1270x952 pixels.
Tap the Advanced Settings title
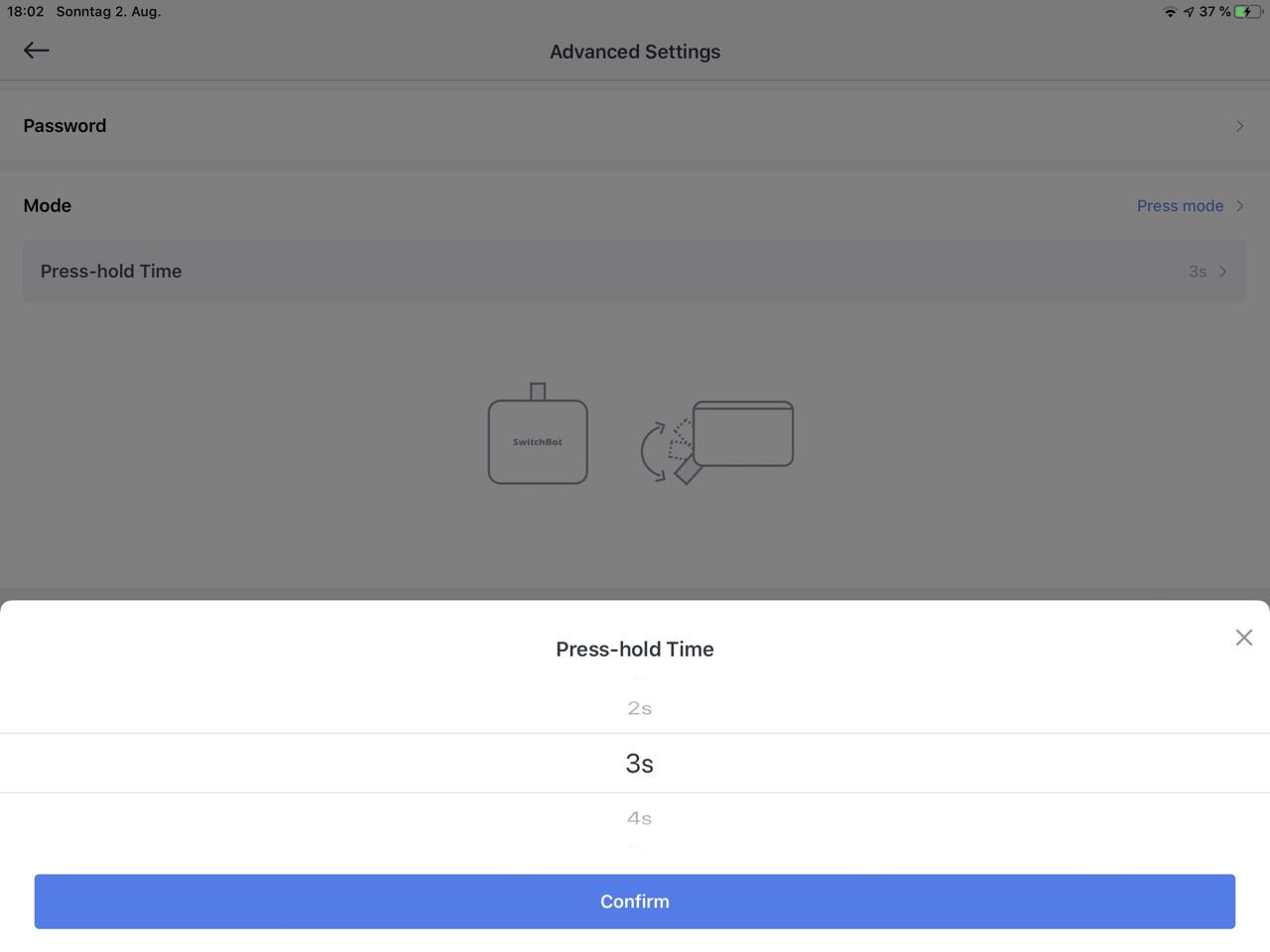(x=635, y=52)
